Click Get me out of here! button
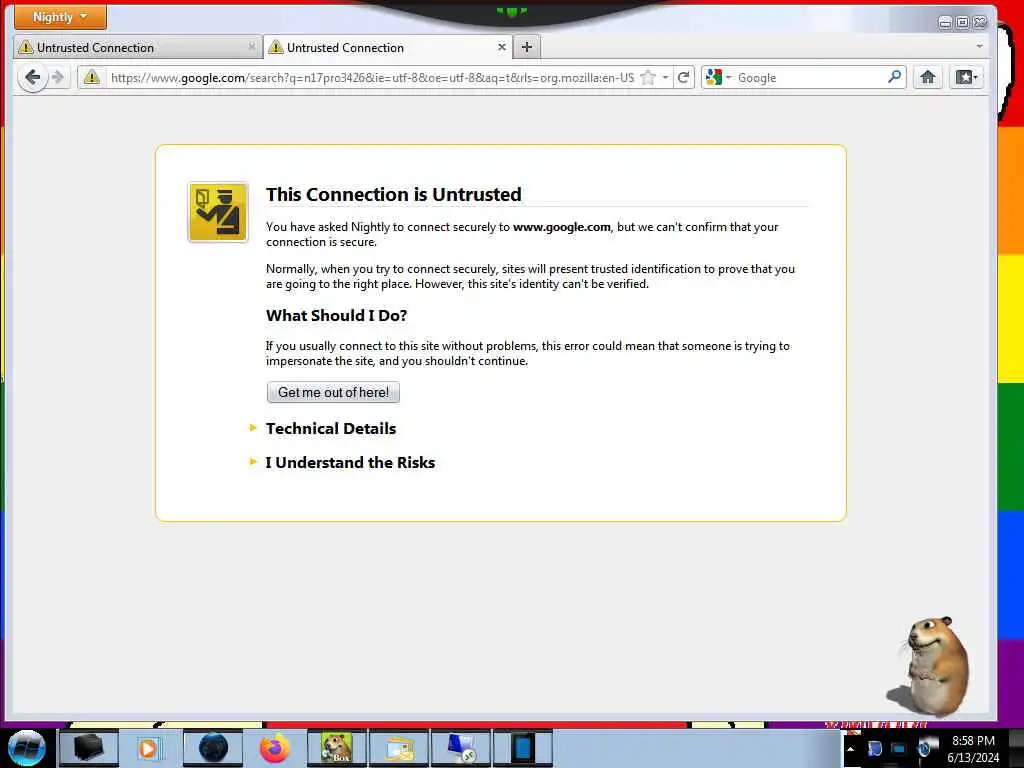The image size is (1024, 768). point(333,392)
